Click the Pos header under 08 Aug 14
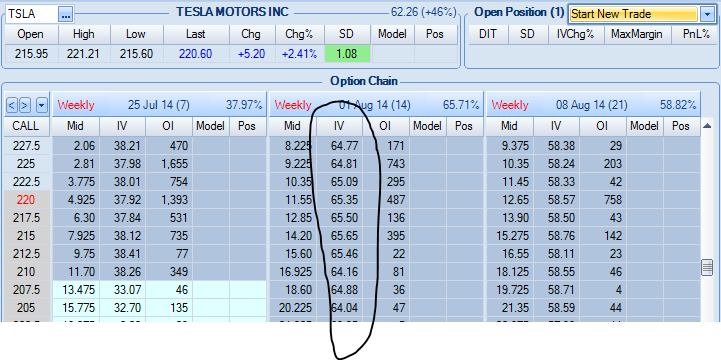 coord(681,126)
